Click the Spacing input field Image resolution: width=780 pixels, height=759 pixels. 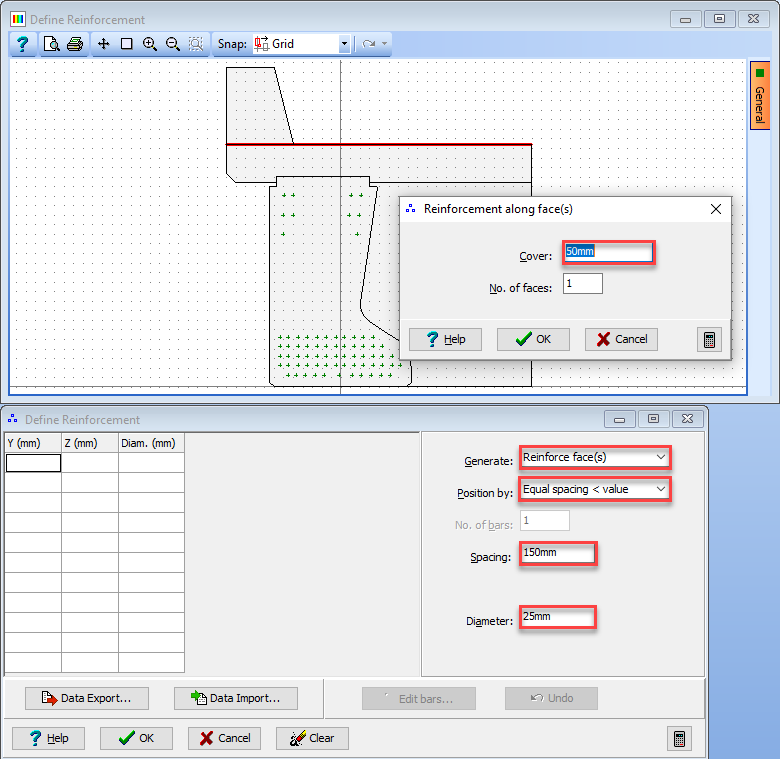[x=558, y=554]
